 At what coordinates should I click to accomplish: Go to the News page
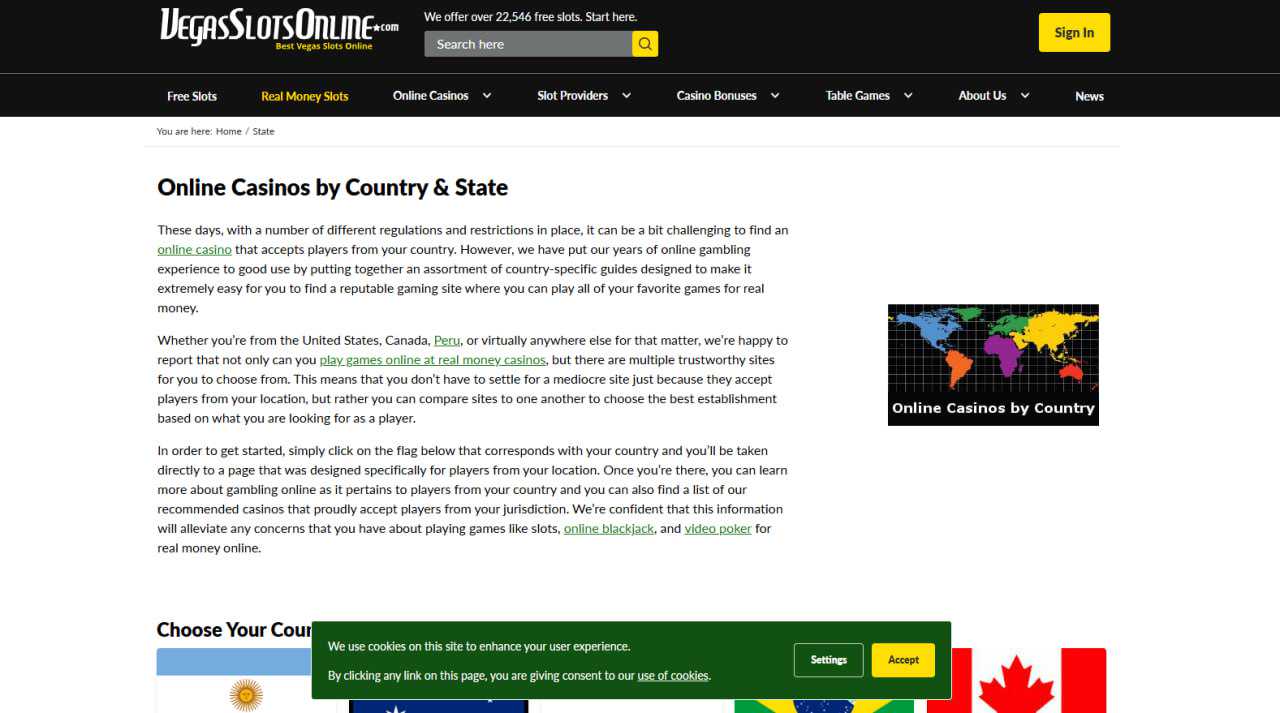tap(1090, 96)
